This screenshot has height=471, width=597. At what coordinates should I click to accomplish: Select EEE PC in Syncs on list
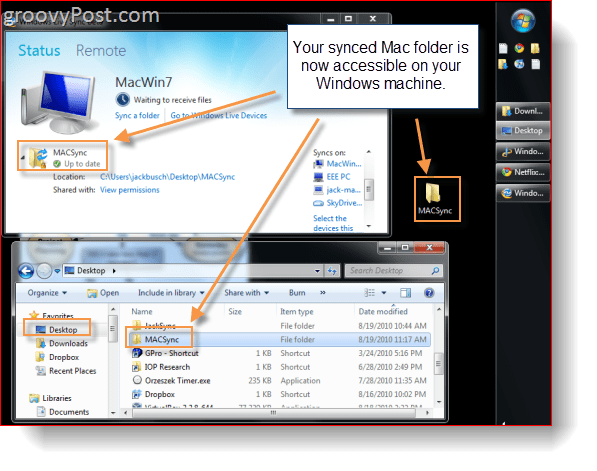click(332, 177)
